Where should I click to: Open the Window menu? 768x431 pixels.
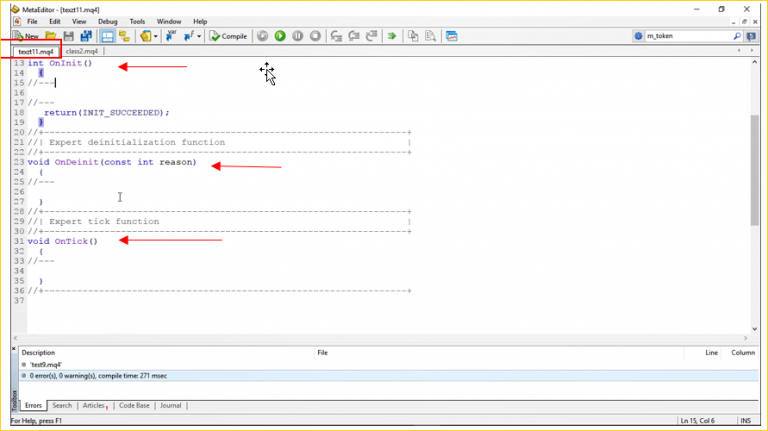(168, 22)
